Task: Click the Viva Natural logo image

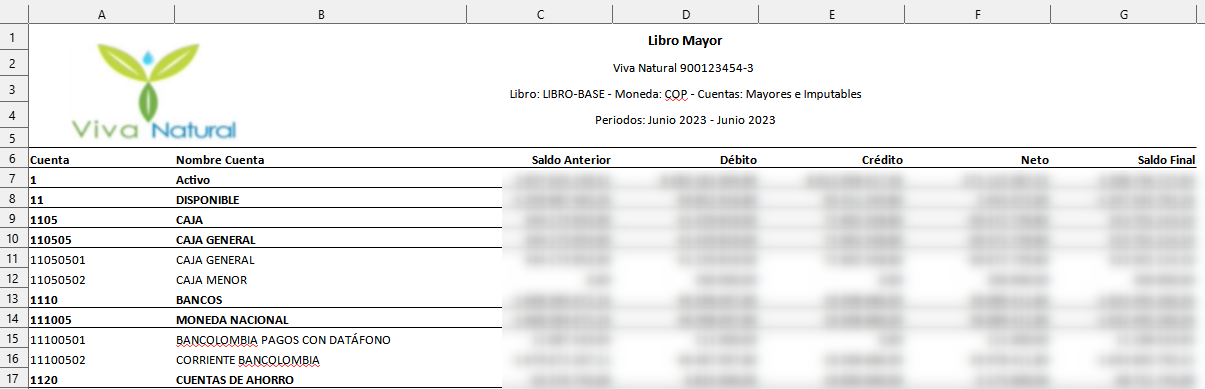Action: point(154,90)
